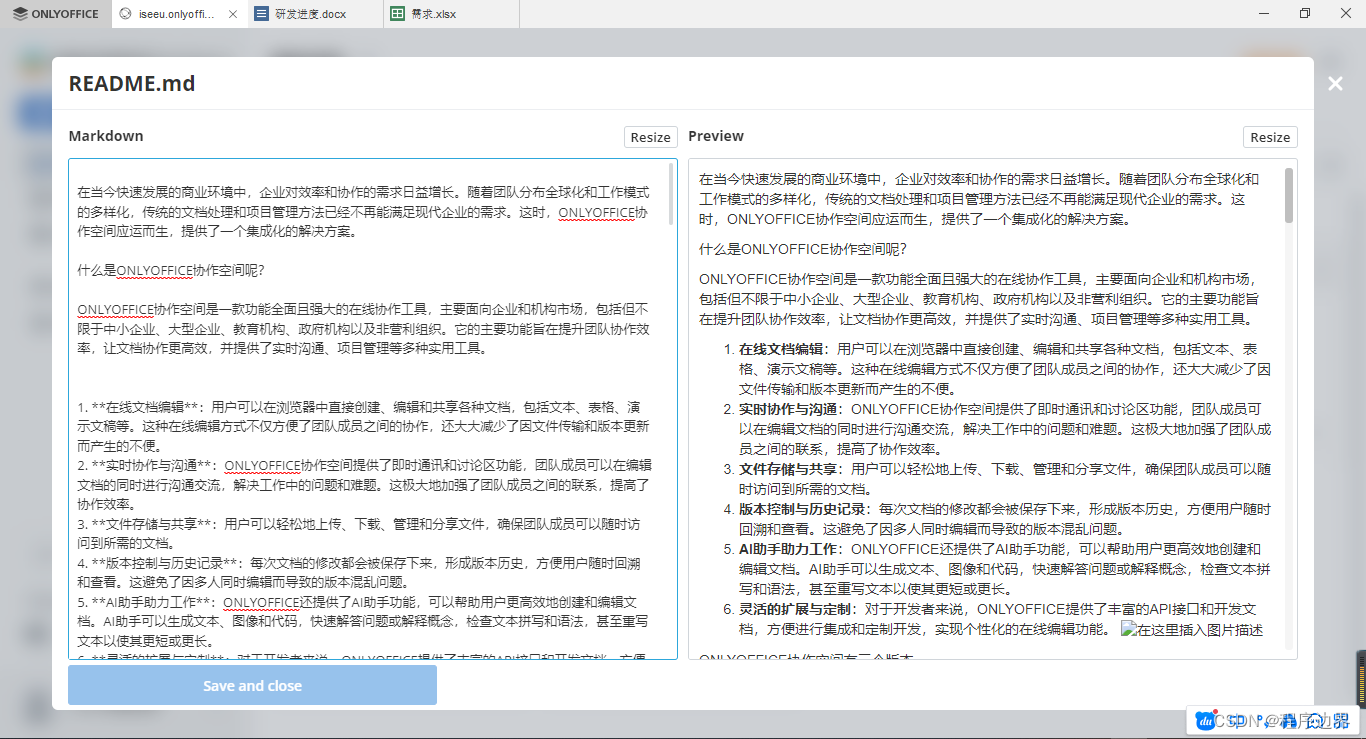
Task: Click preview bold item 版本控制与历史记录
Action: pyautogui.click(x=802, y=509)
